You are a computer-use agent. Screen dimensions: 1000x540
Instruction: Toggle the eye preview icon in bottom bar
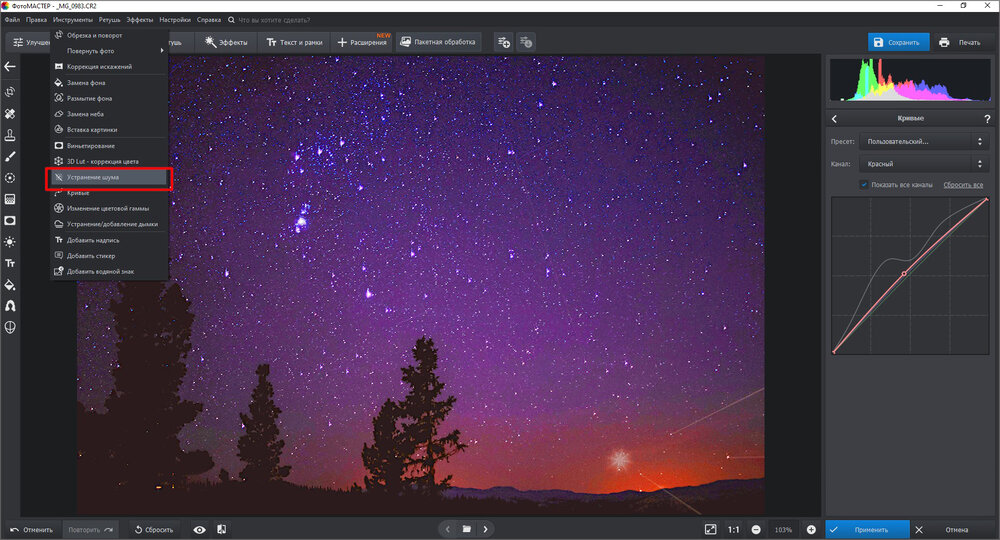pyautogui.click(x=199, y=529)
